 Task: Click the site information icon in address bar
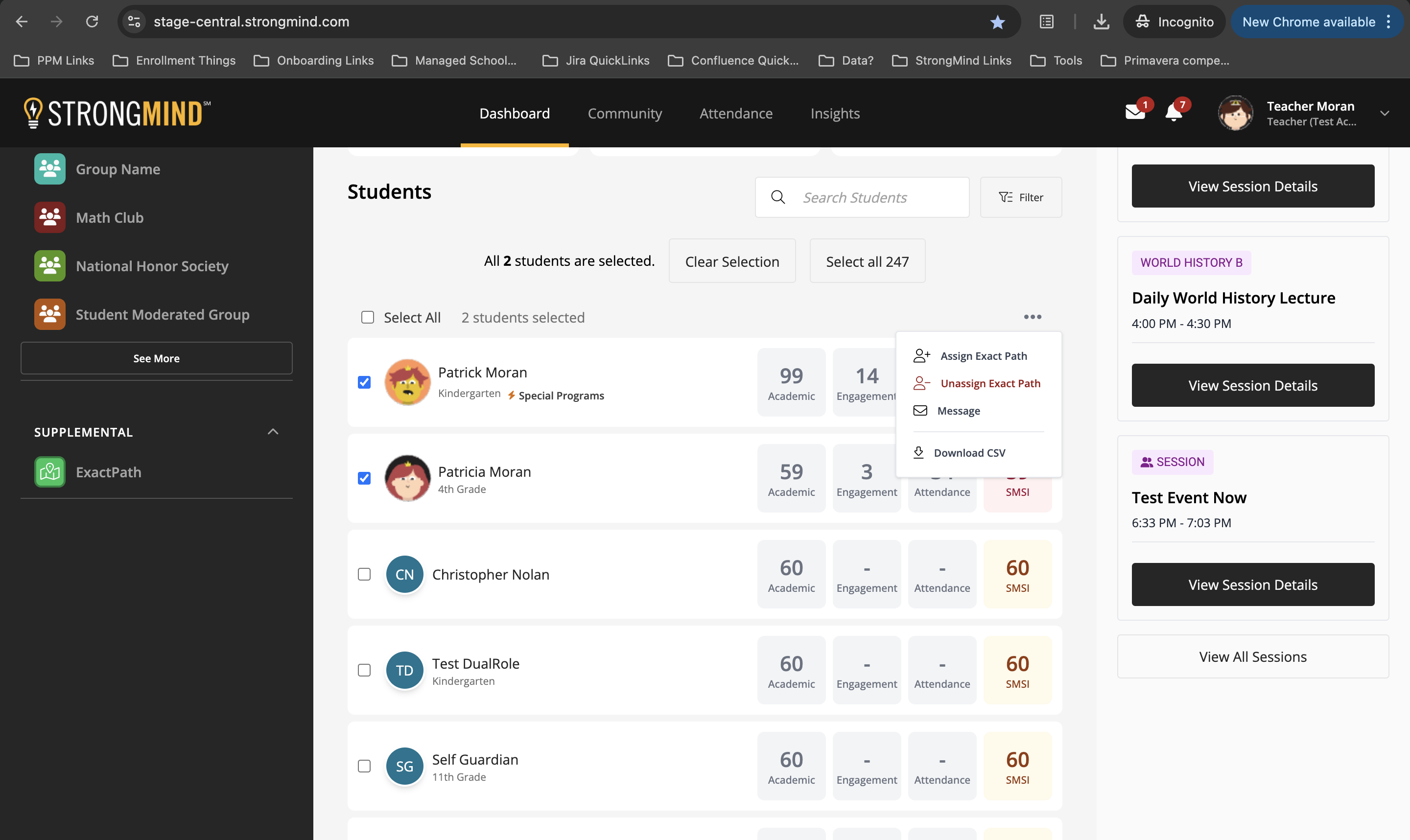(134, 22)
